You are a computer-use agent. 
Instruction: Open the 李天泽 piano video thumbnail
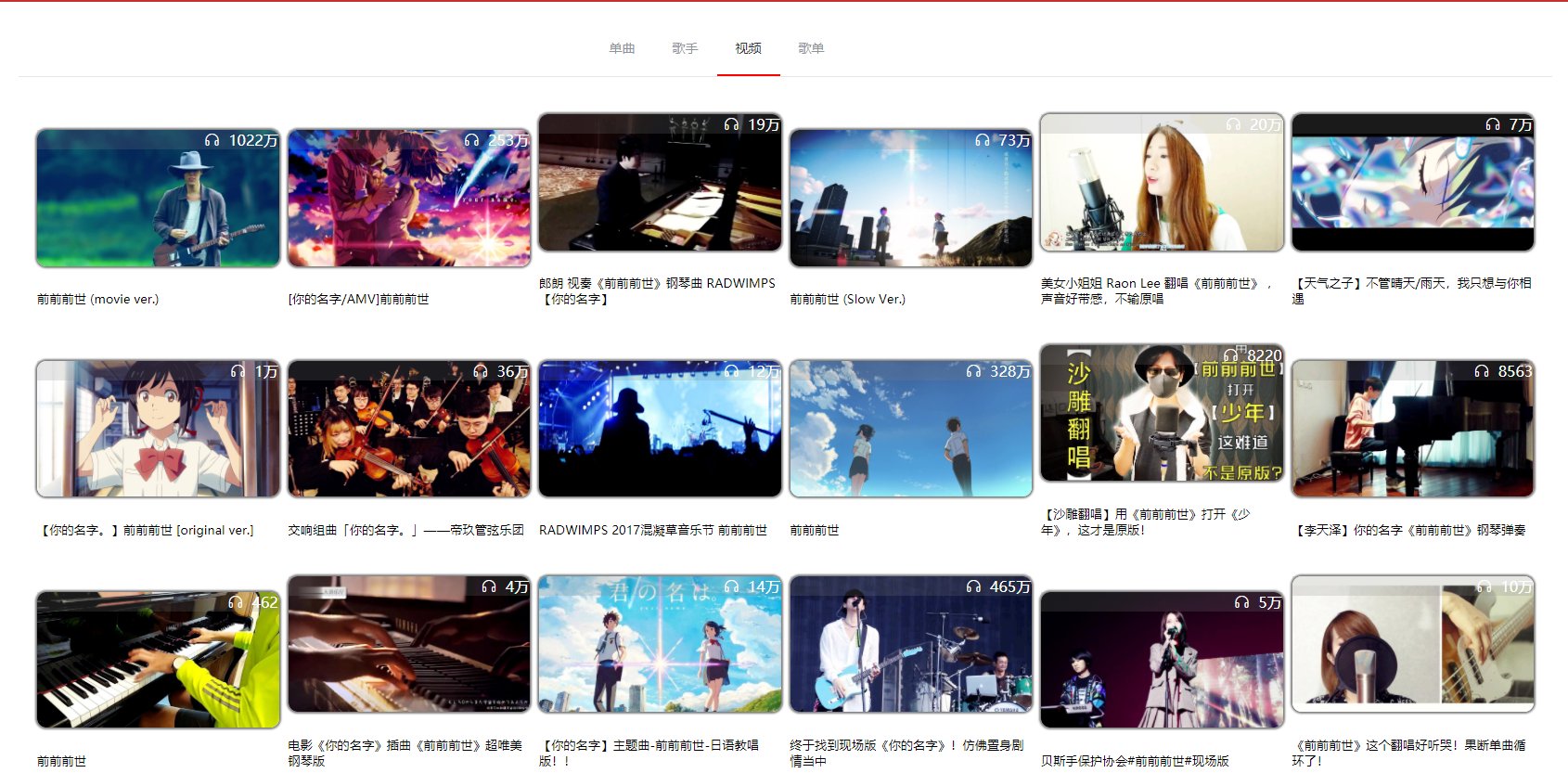pos(1413,429)
